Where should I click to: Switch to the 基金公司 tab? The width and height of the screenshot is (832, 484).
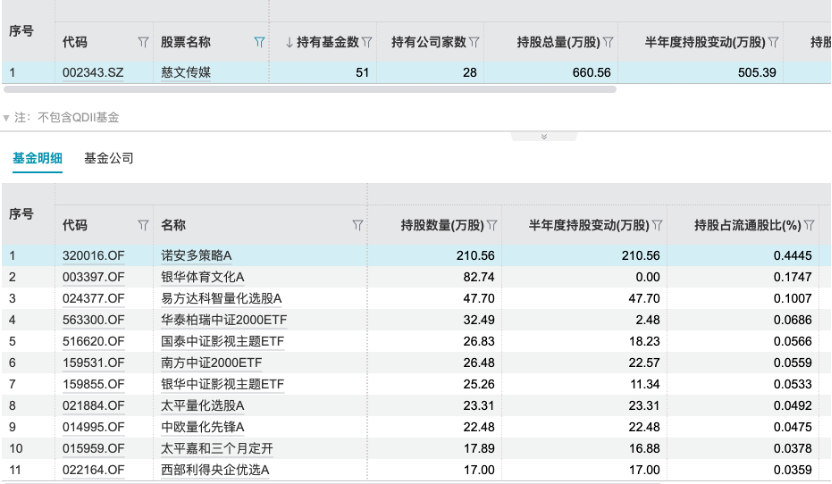point(109,158)
